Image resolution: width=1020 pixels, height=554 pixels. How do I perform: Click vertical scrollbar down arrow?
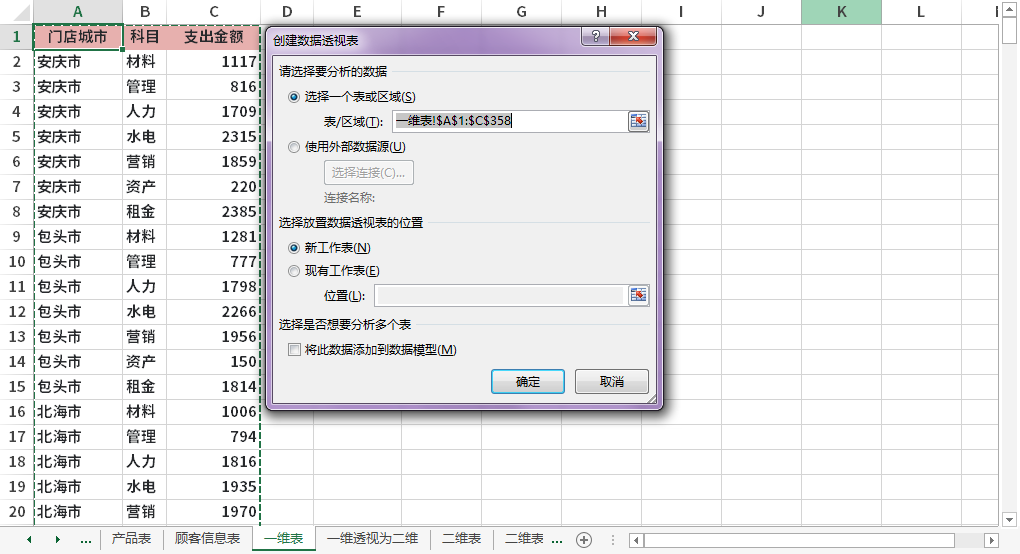point(1009,520)
